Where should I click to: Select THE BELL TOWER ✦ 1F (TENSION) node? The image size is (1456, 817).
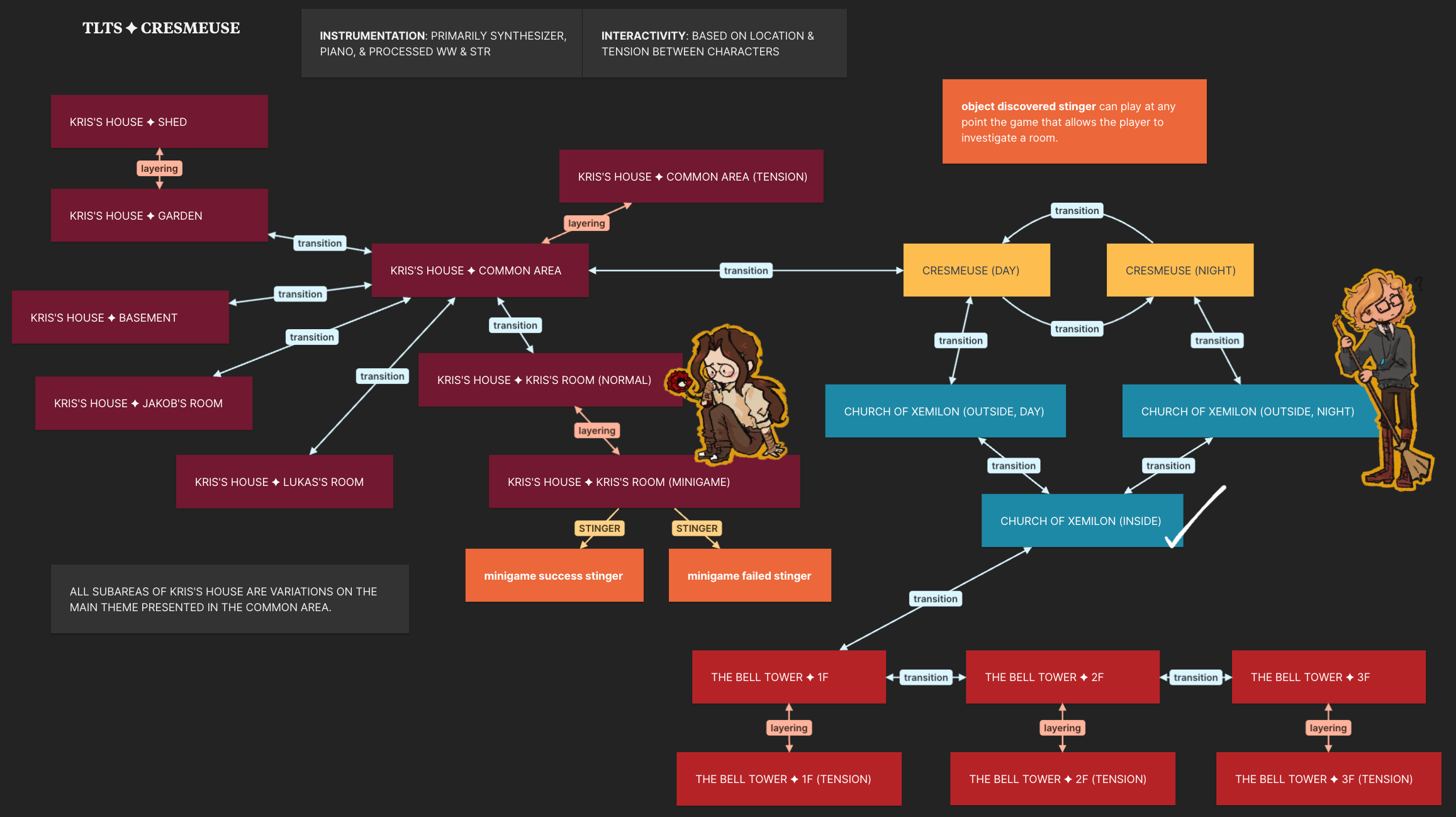(789, 779)
